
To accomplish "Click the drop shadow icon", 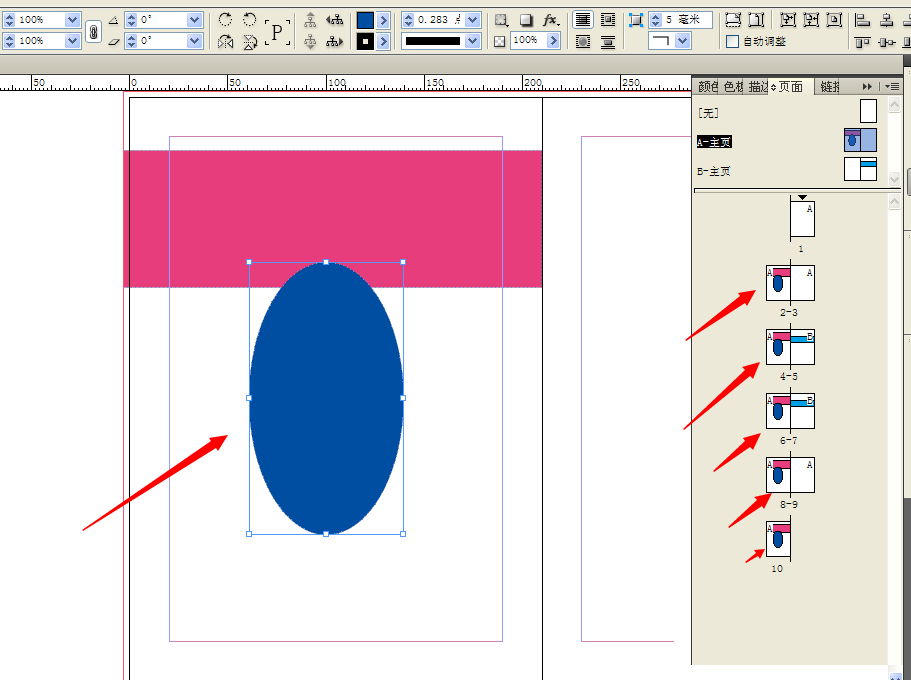I will click(527, 17).
